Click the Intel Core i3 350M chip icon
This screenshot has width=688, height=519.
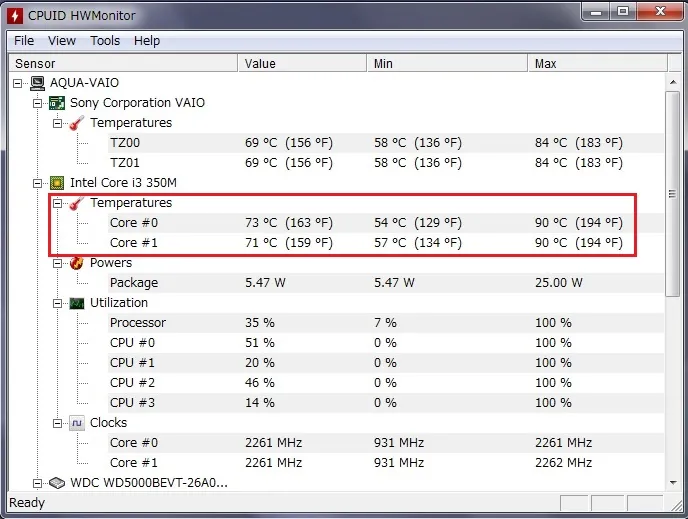point(58,183)
